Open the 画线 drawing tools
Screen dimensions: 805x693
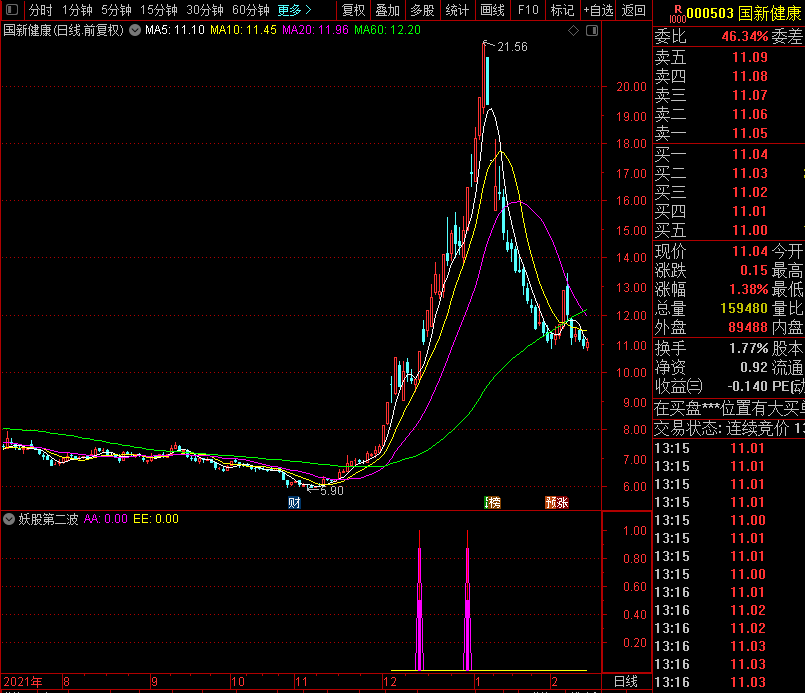click(x=492, y=10)
